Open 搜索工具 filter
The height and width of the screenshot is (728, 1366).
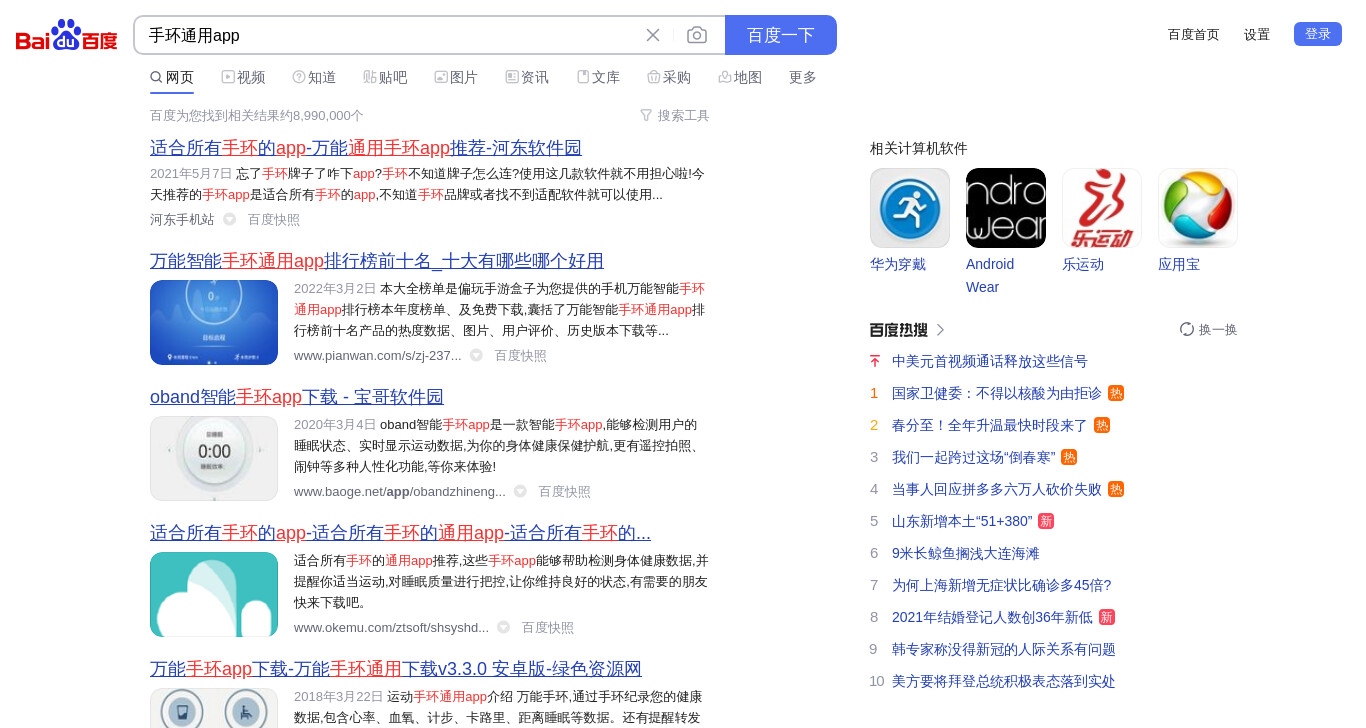point(675,115)
